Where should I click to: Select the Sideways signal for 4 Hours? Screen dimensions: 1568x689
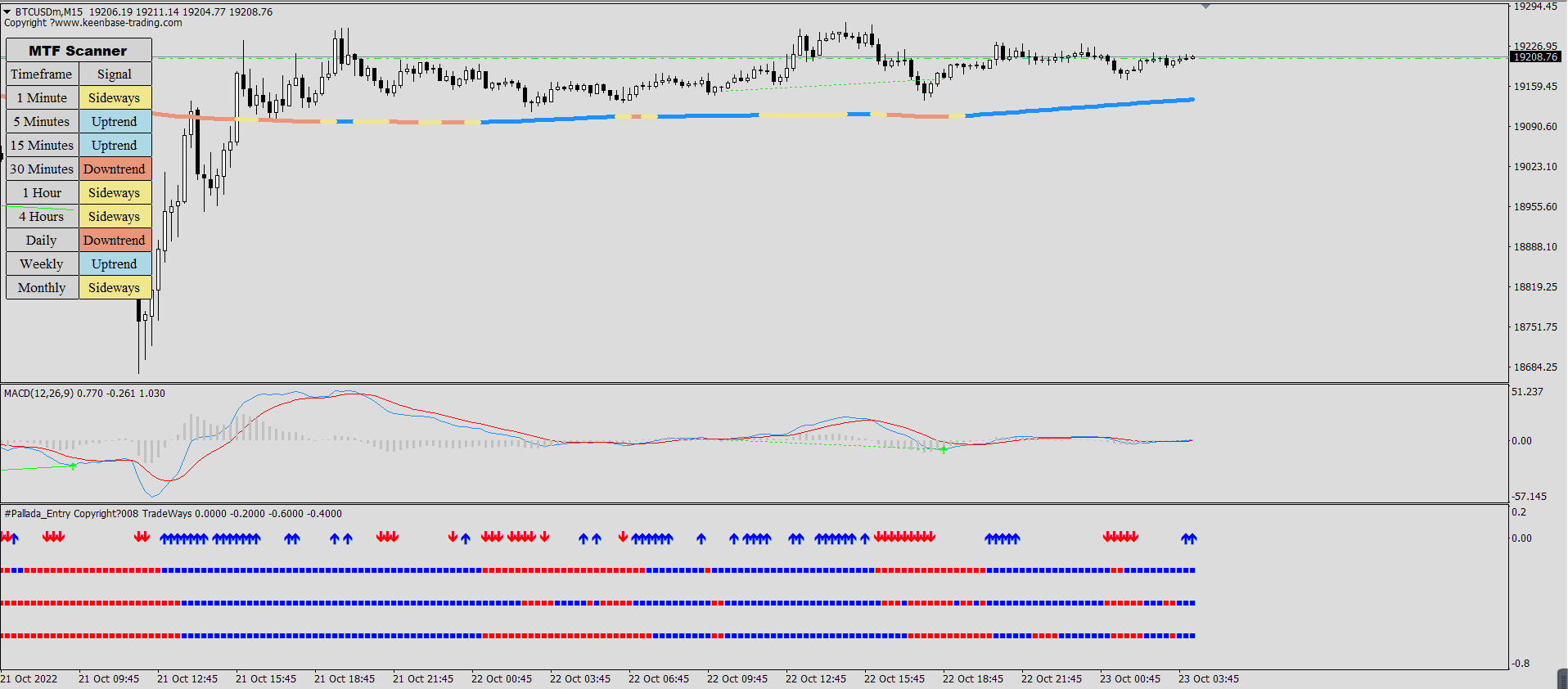tap(115, 217)
